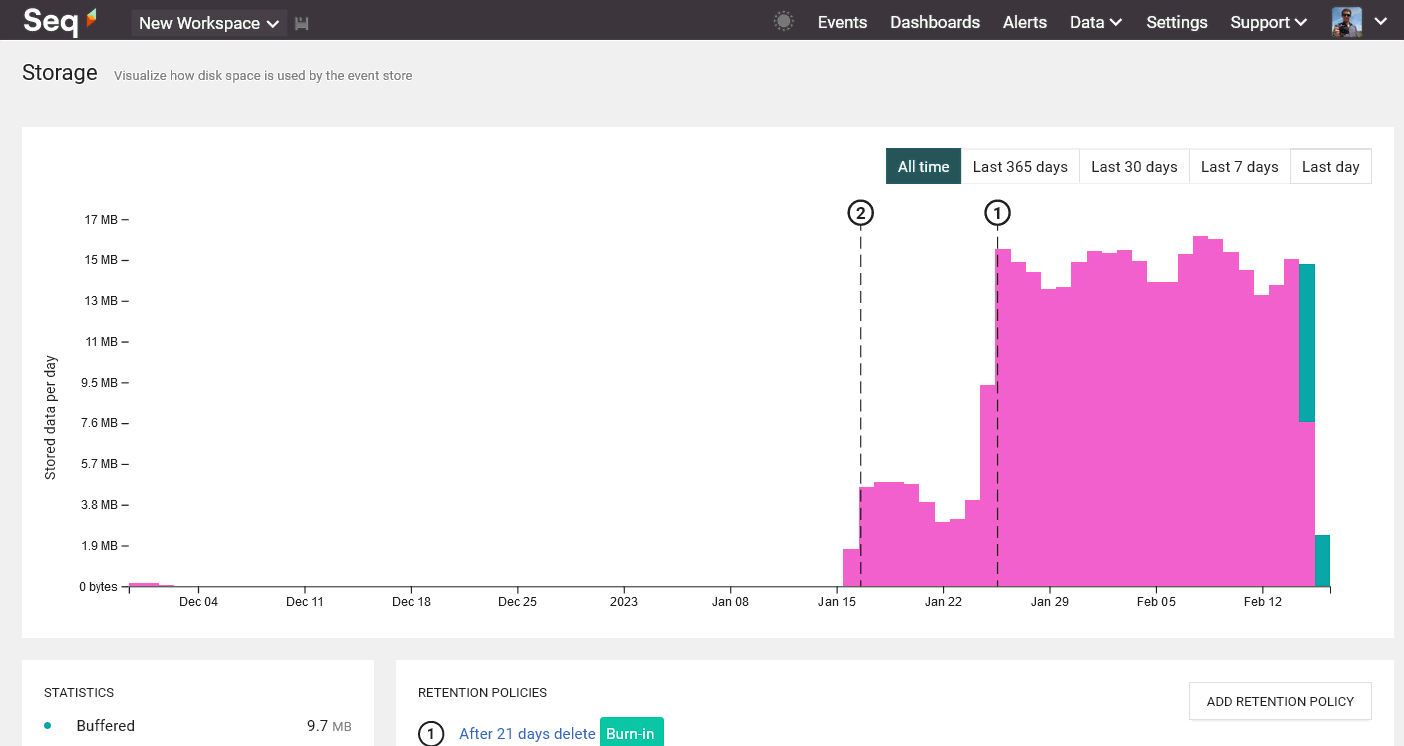Click the '17 MB' y-axis label
This screenshot has height=746, width=1404.
[101, 220]
